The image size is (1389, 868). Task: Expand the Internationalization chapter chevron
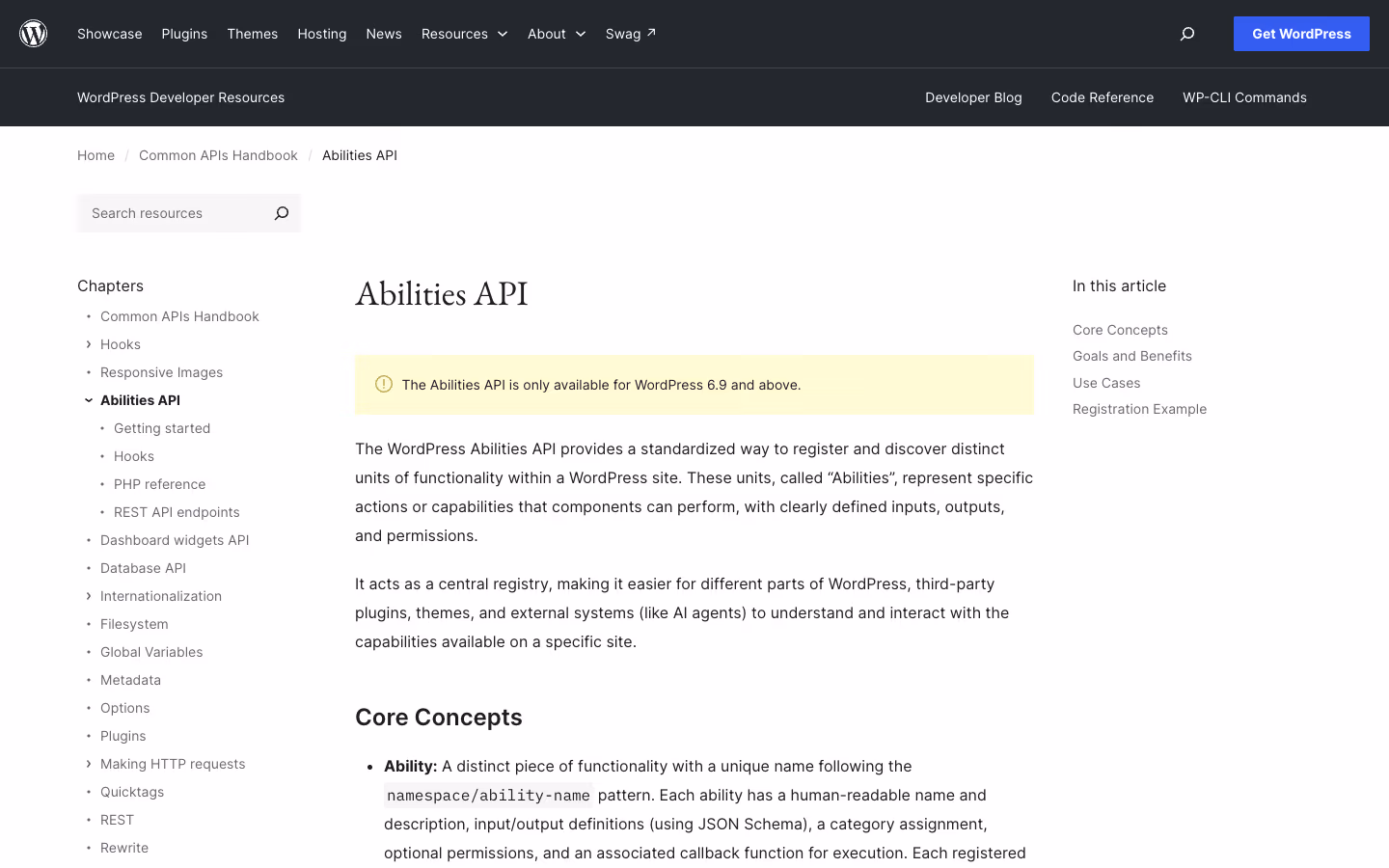[89, 596]
